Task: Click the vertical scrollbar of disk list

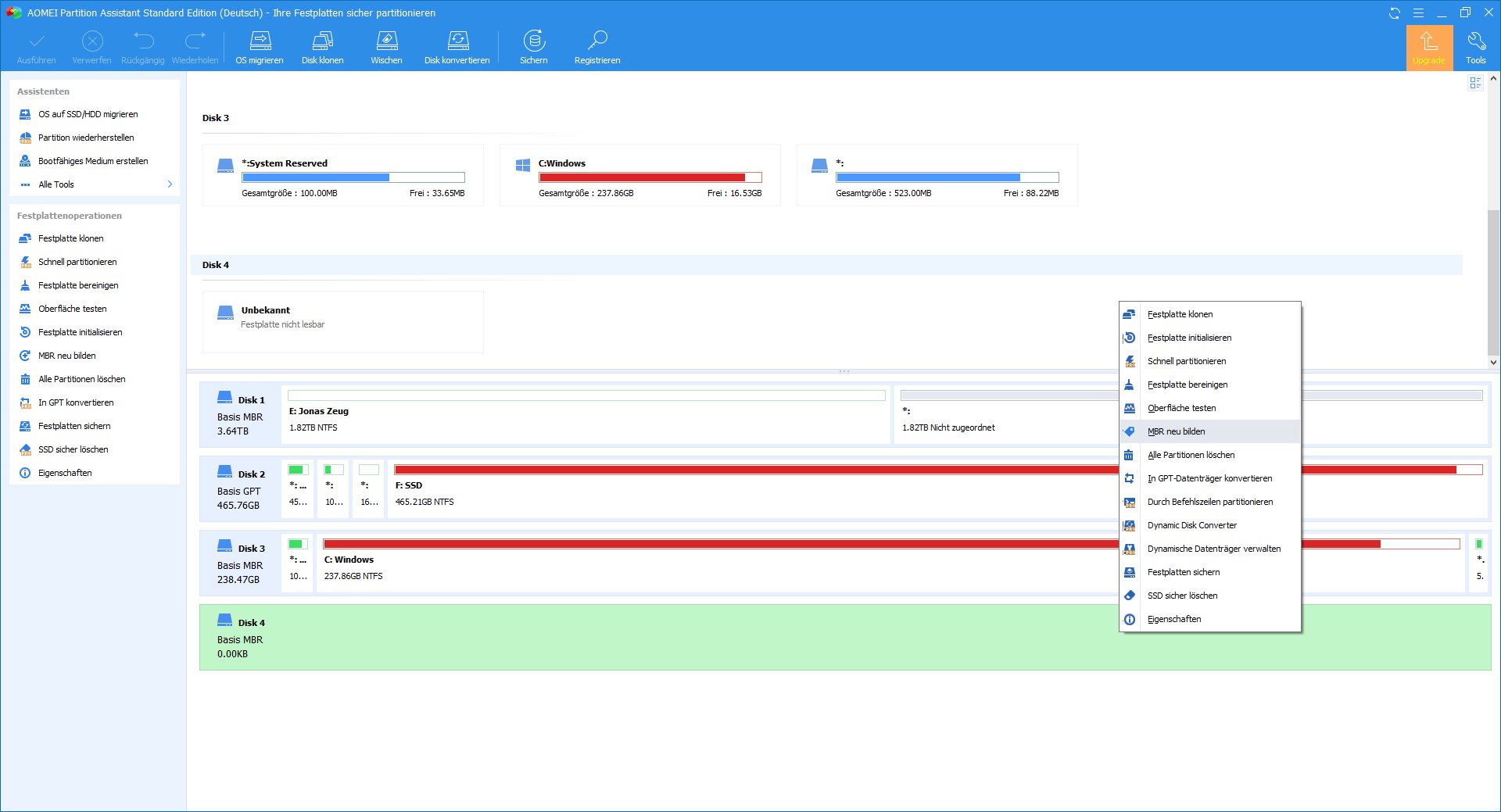Action: coord(1493,282)
